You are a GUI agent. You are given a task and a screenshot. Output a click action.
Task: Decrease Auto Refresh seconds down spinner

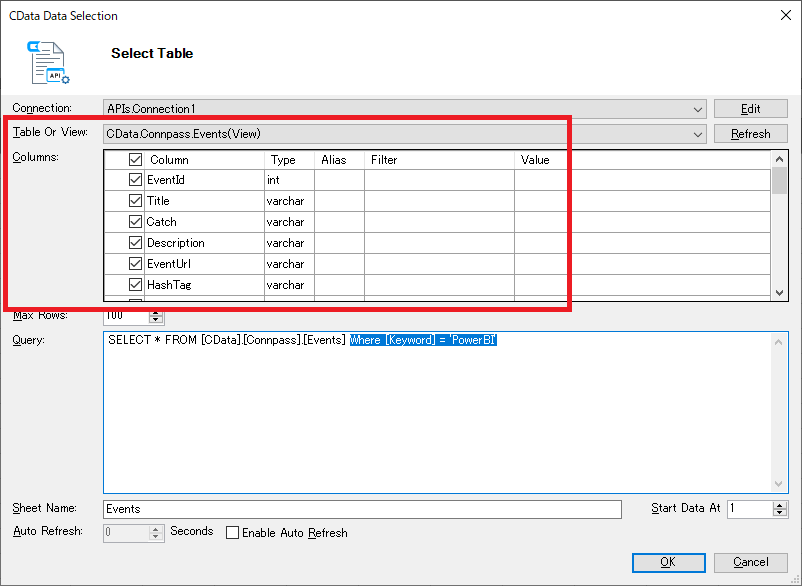pyautogui.click(x=157, y=536)
